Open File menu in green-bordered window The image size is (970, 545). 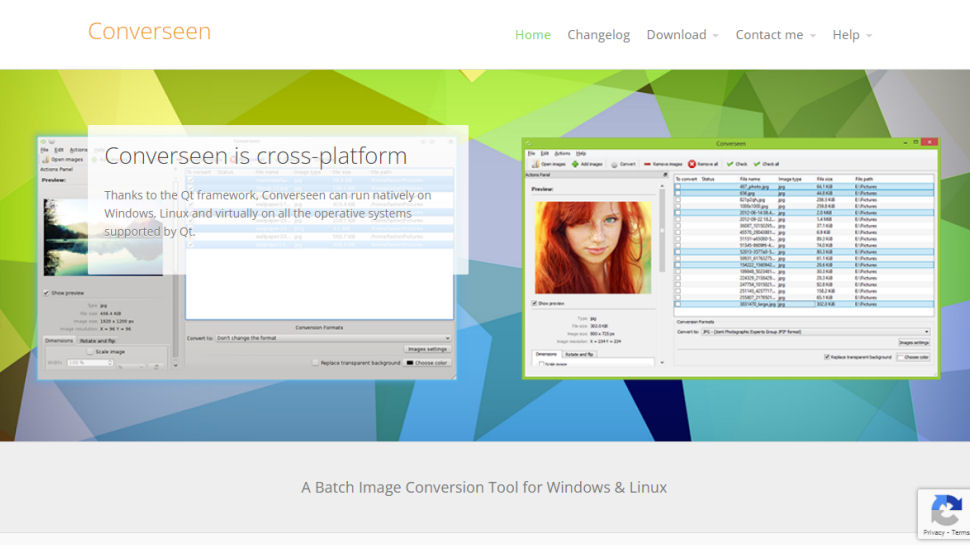pyautogui.click(x=531, y=153)
